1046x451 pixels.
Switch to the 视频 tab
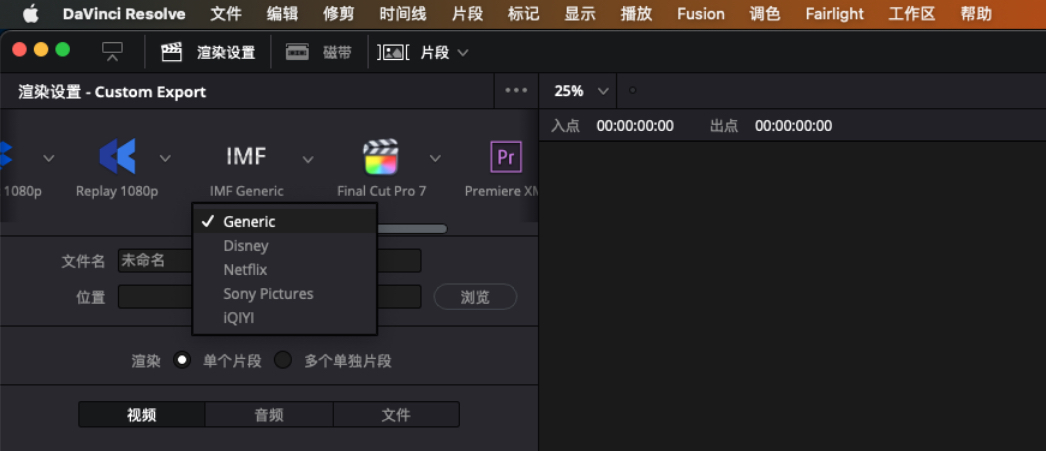(x=141, y=414)
